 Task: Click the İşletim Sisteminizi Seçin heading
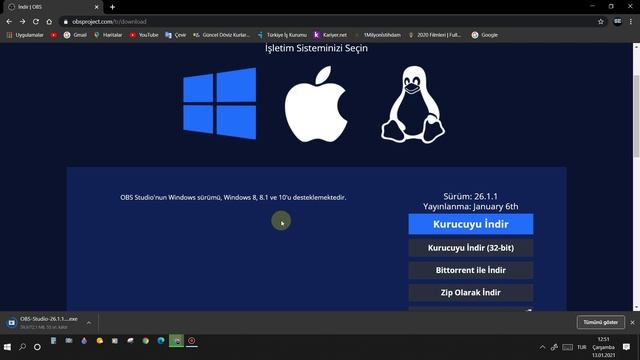(316, 48)
